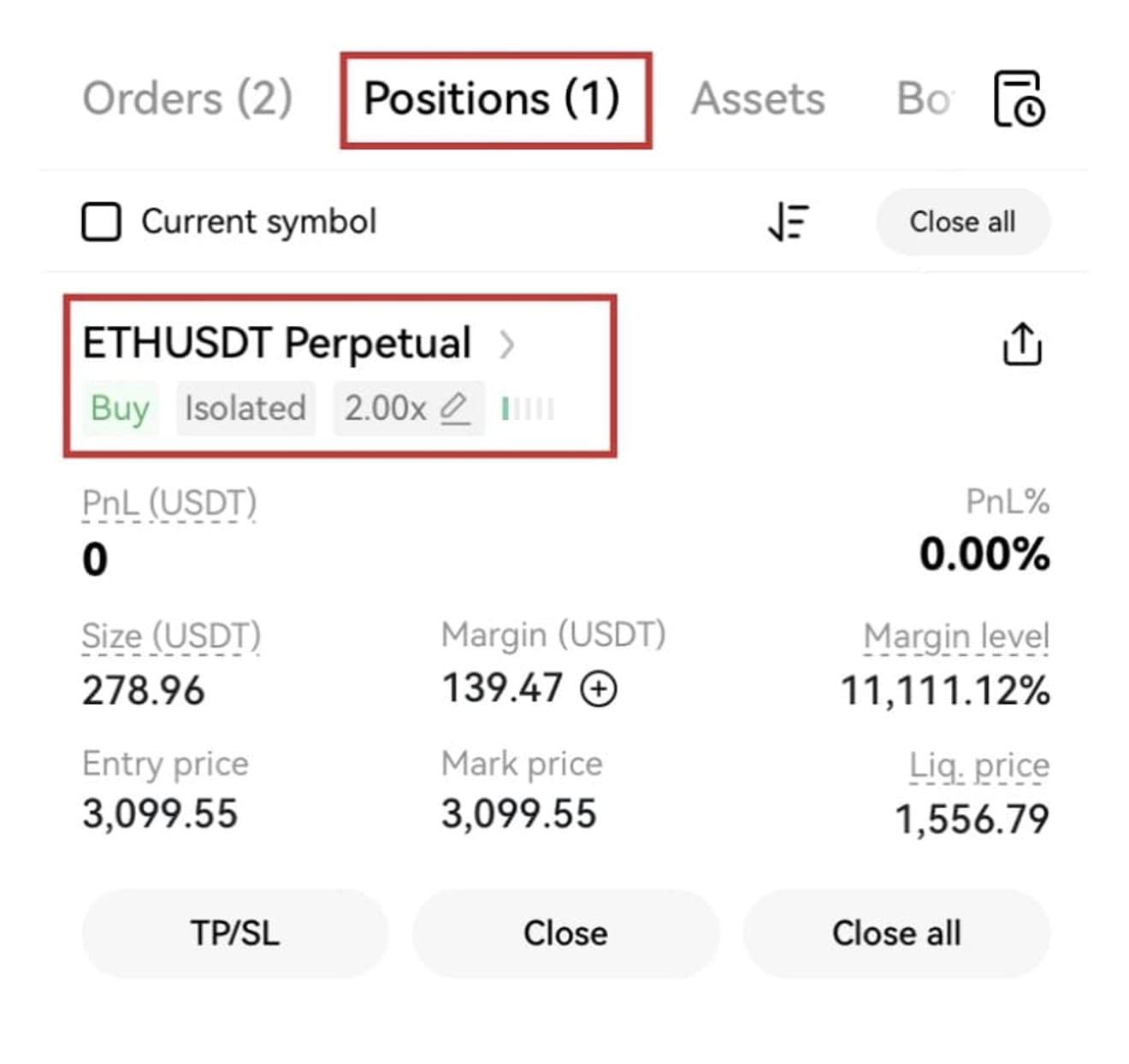This screenshot has height=1064, width=1129.
Task: Click the Liq. price label for info
Action: [979, 766]
